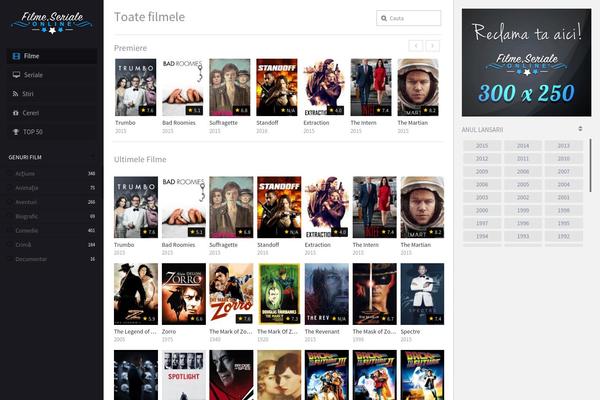Image resolution: width=600 pixels, height=400 pixels.
Task: Open The Martian poster under Ultimele Filme
Action: (x=422, y=207)
